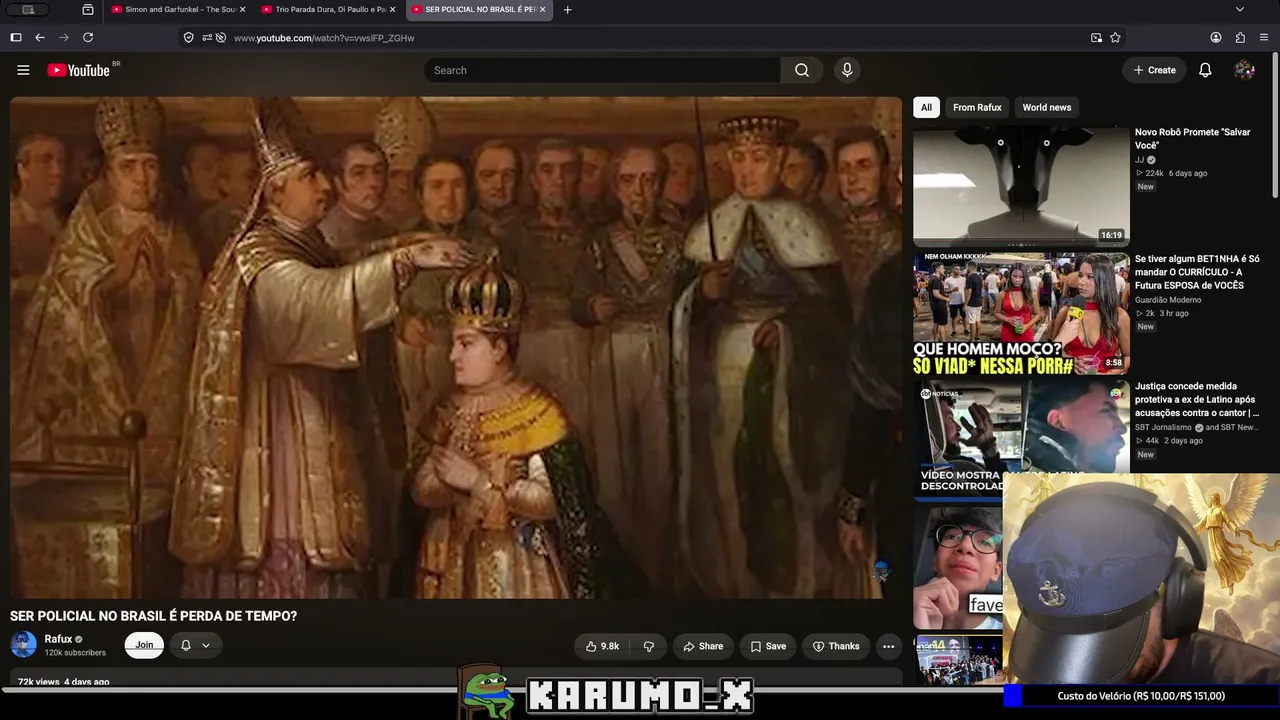Filter recommendations by World news
This screenshot has width=1280, height=720.
coord(1046,107)
